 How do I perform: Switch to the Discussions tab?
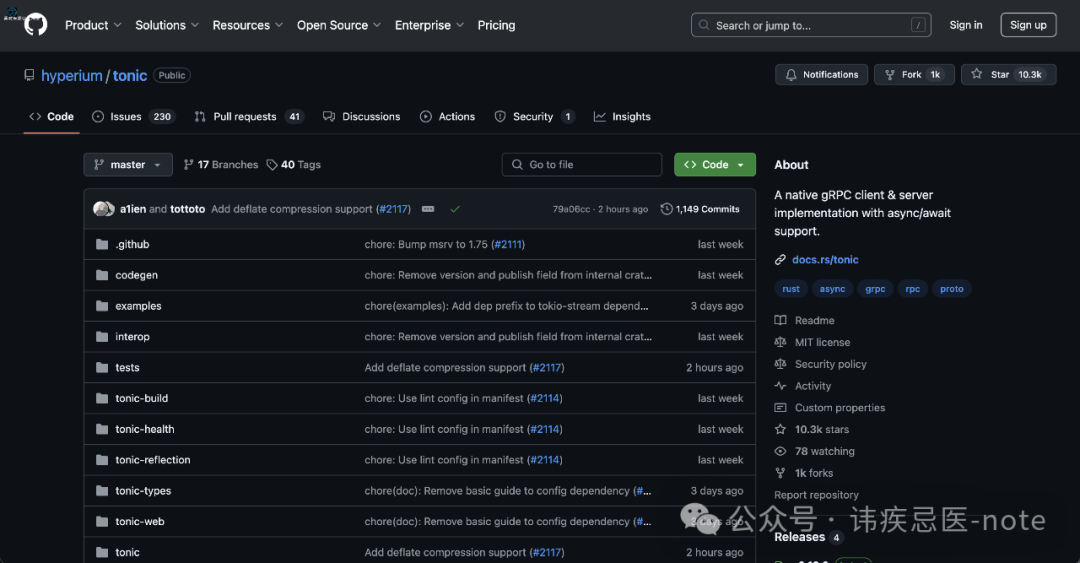362,116
